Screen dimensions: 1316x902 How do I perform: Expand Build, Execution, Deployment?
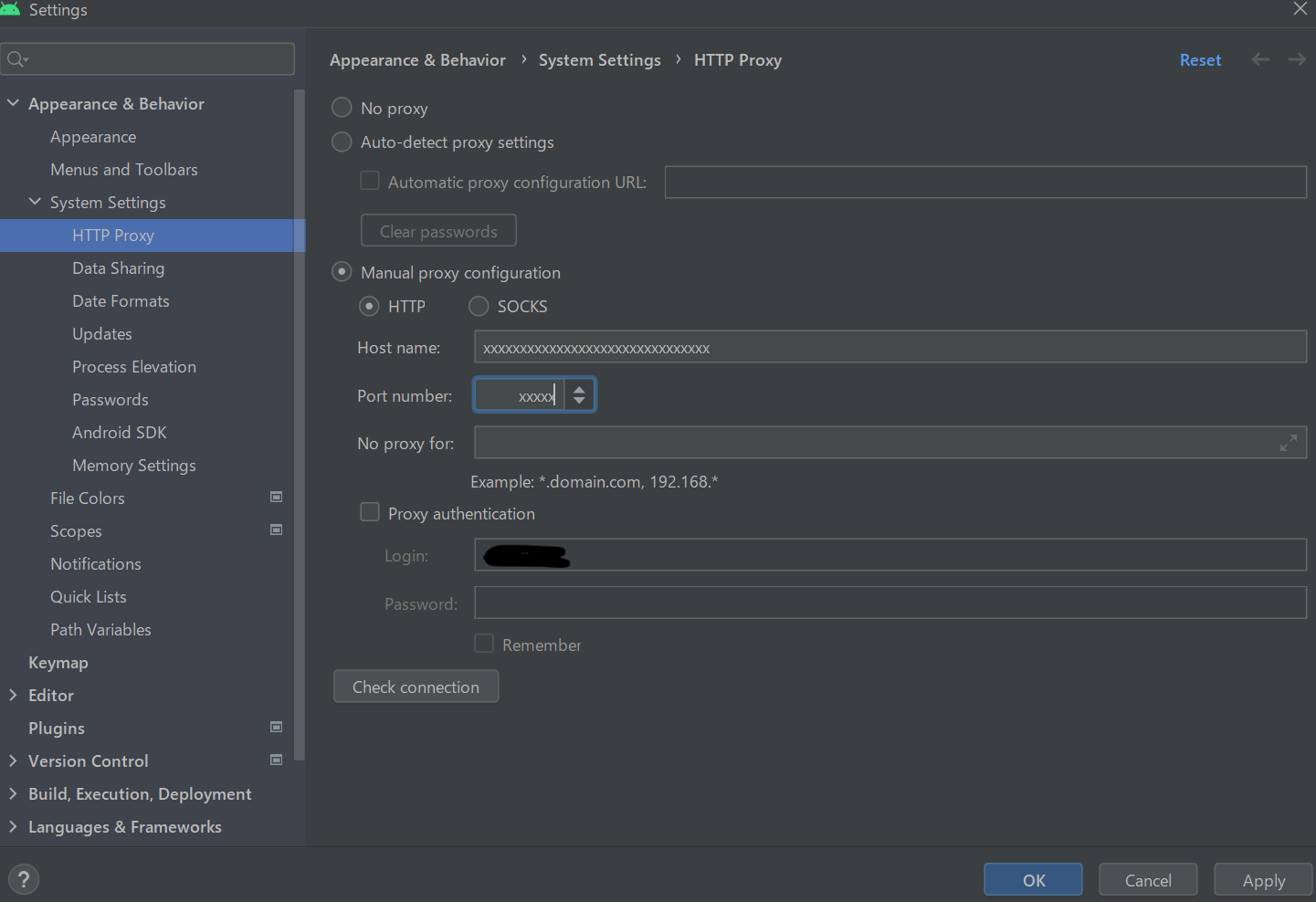coord(13,793)
